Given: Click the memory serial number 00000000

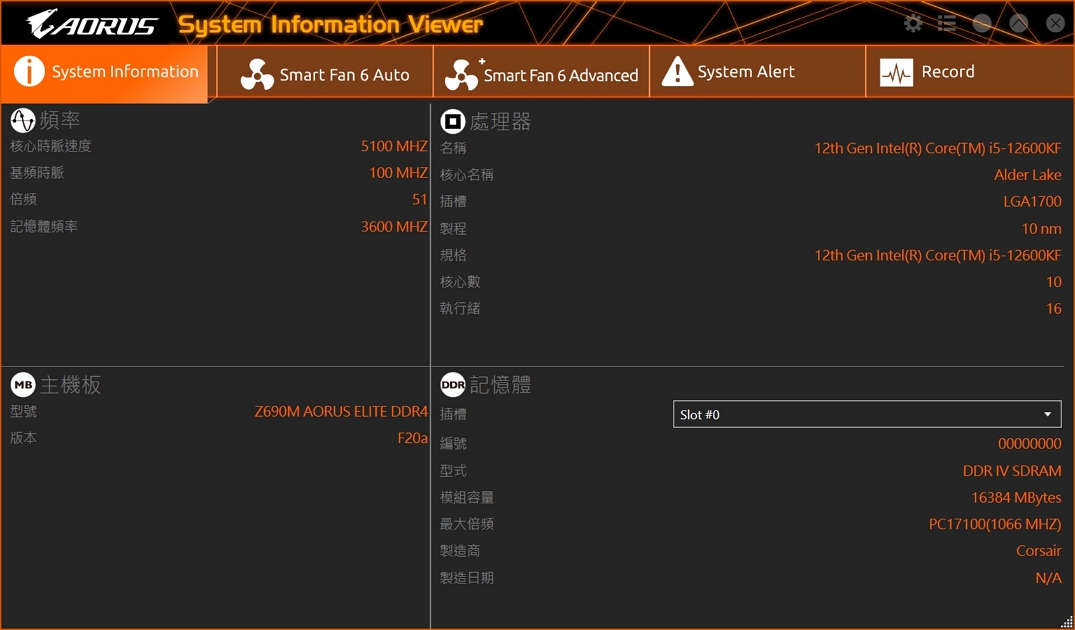Looking at the screenshot, I should click(x=1030, y=444).
